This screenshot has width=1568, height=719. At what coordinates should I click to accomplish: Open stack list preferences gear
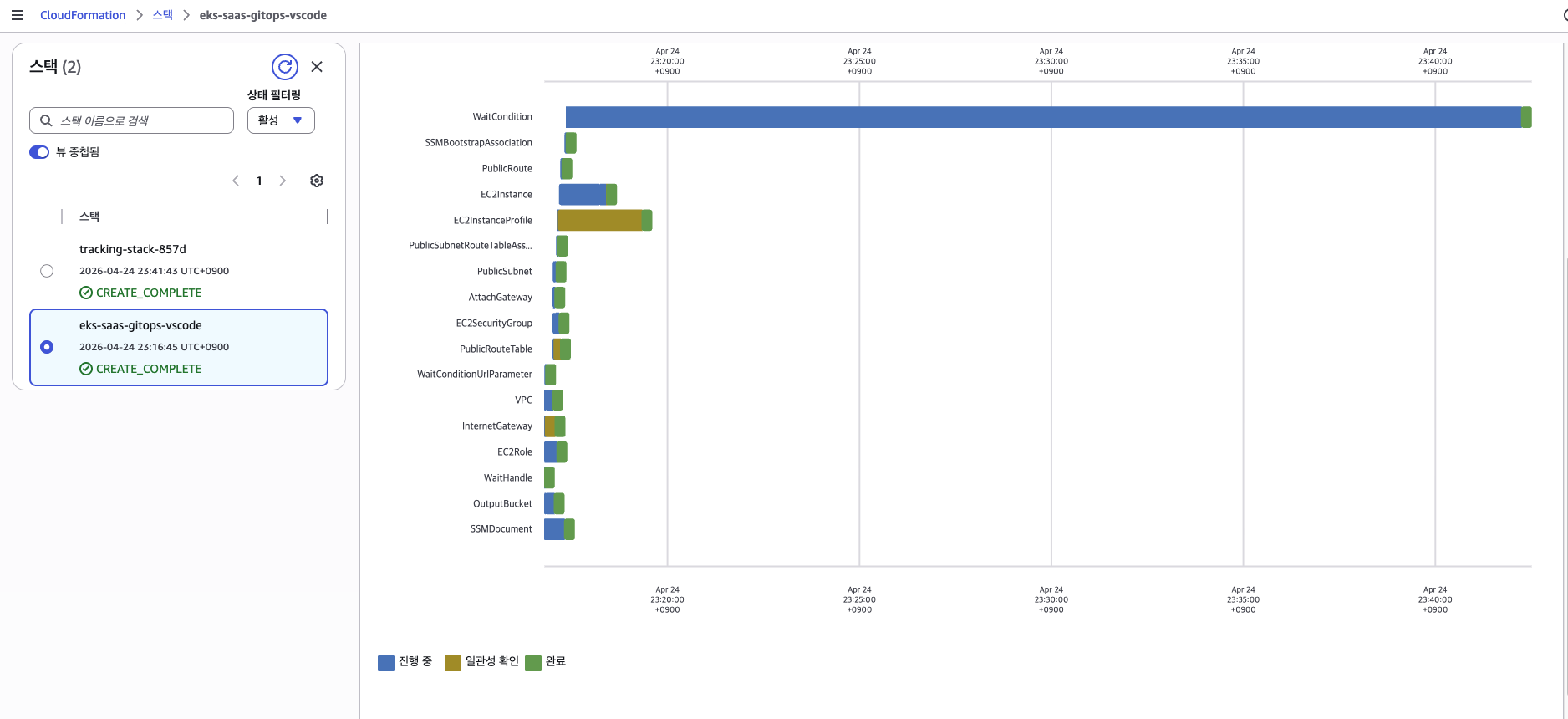tap(317, 181)
